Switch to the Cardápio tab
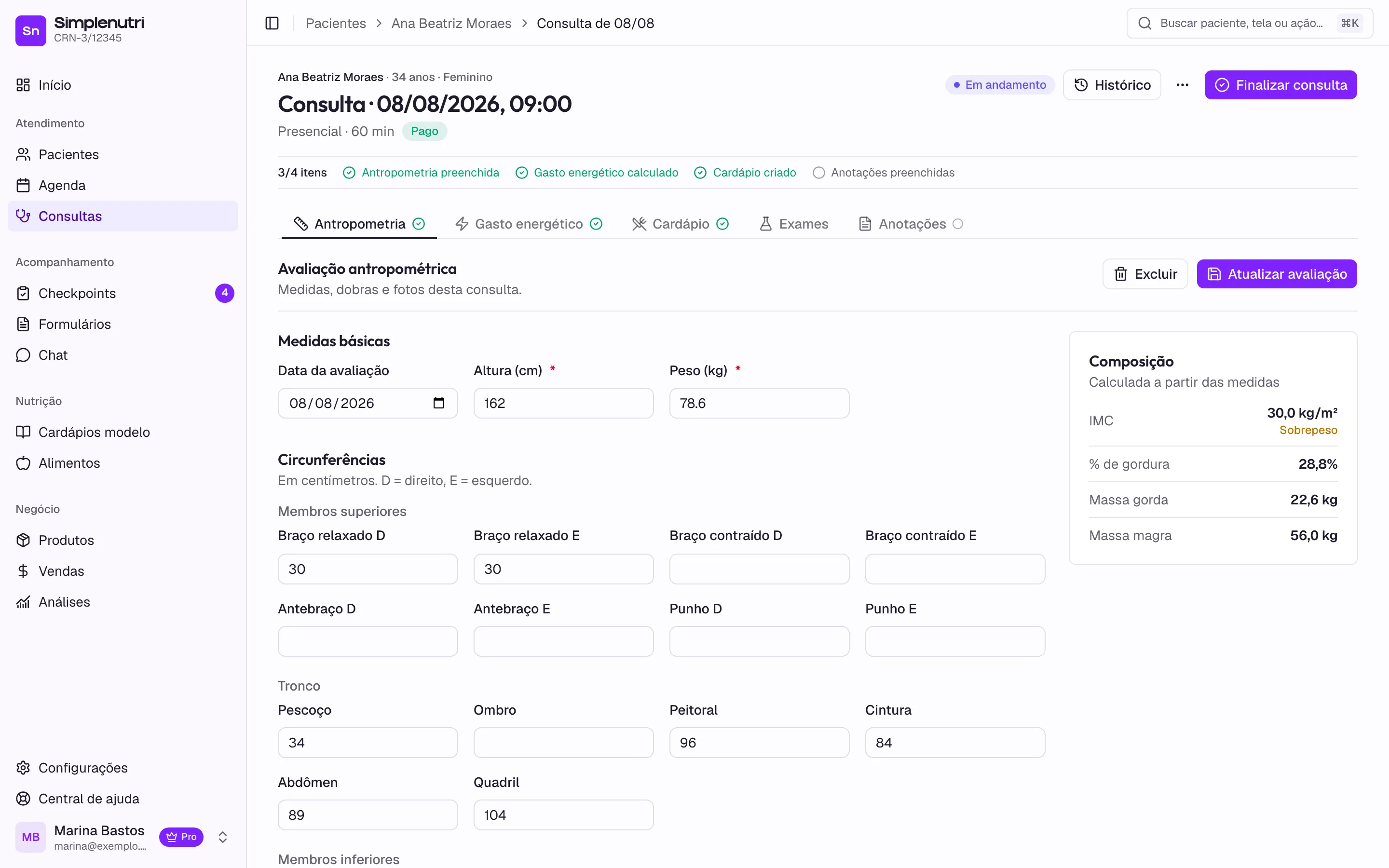1389x868 pixels. (x=681, y=224)
